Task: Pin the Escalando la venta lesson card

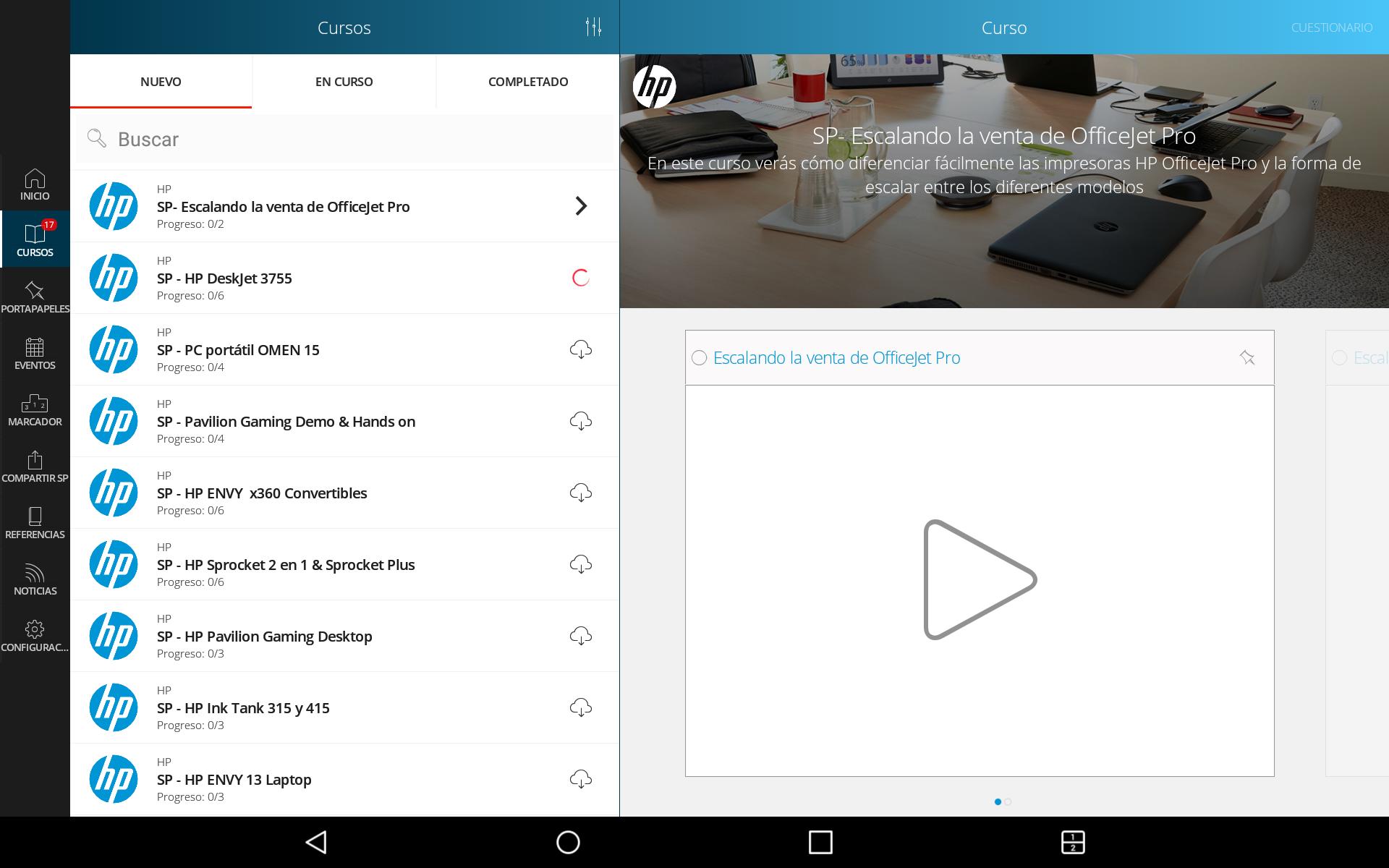Action: 1246,357
